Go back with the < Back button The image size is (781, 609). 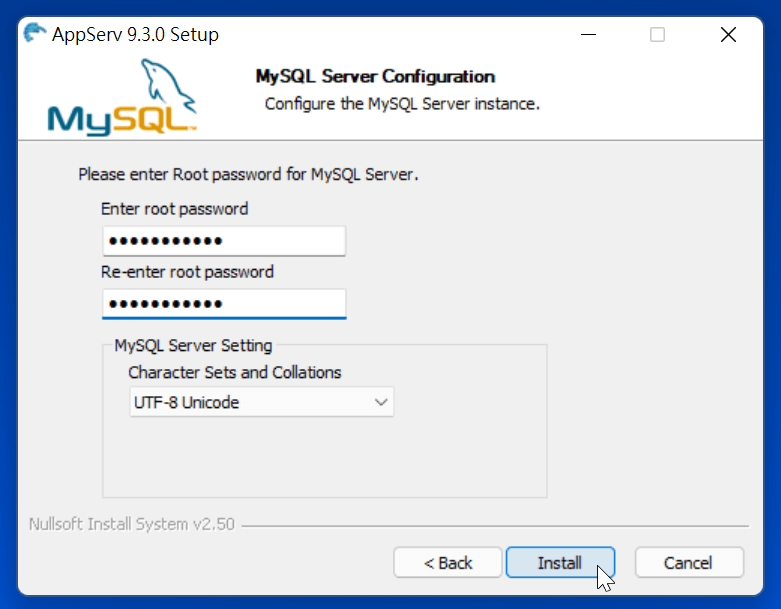(447, 563)
